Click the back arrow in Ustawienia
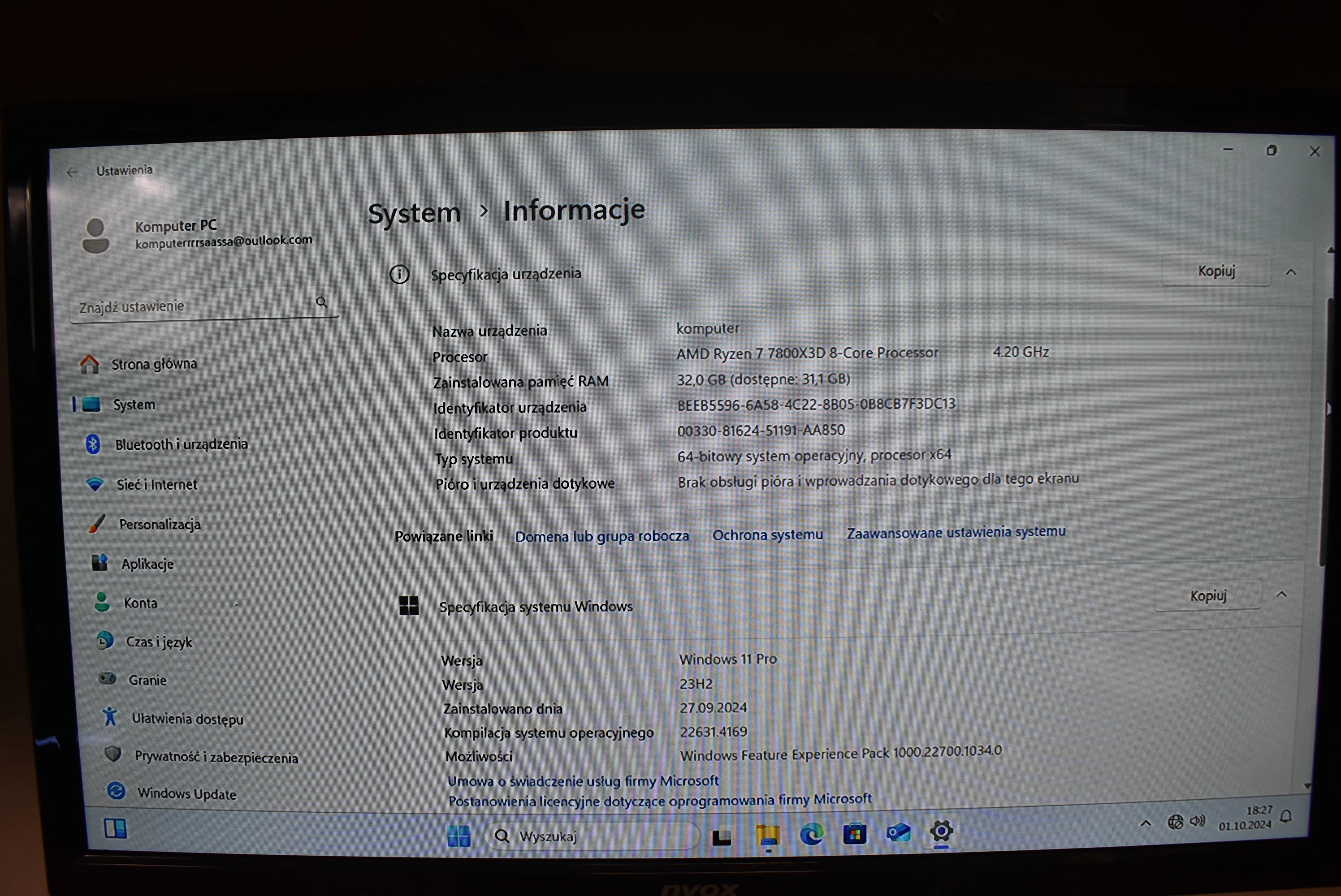This screenshot has height=896, width=1341. (72, 172)
